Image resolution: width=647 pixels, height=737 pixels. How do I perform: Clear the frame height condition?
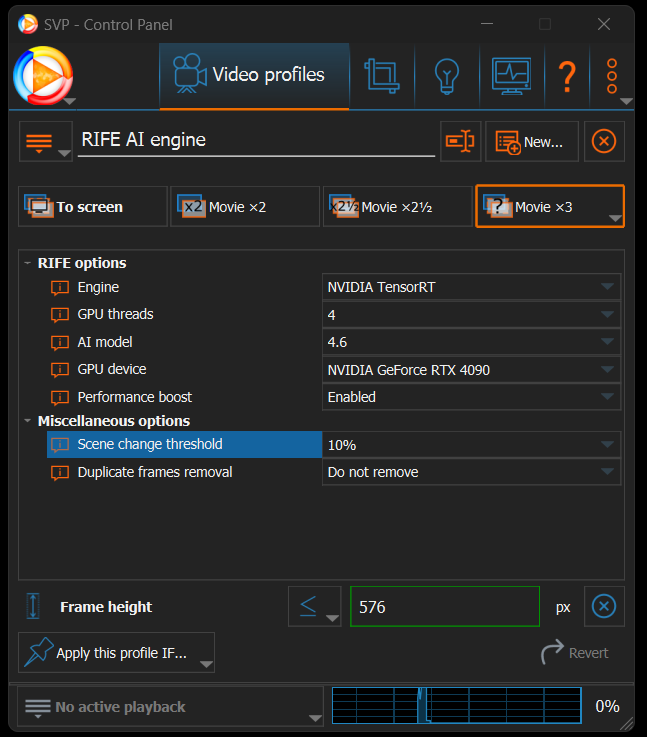click(x=604, y=607)
